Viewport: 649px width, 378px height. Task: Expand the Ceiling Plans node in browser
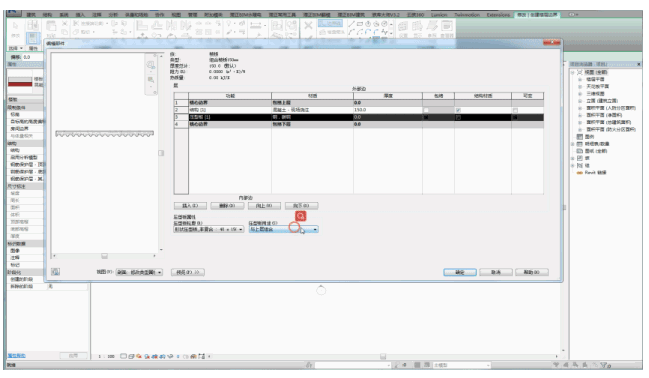(x=580, y=86)
